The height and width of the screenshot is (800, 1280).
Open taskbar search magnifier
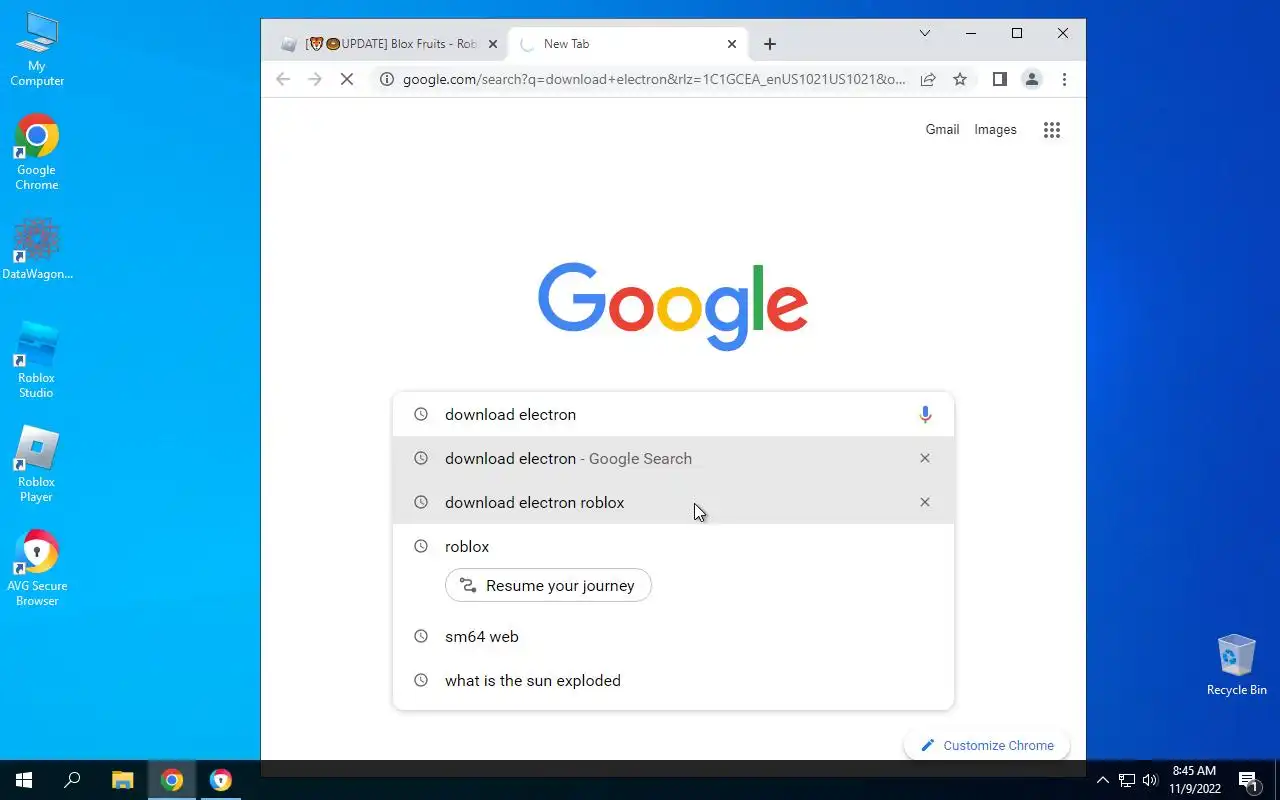pos(72,780)
